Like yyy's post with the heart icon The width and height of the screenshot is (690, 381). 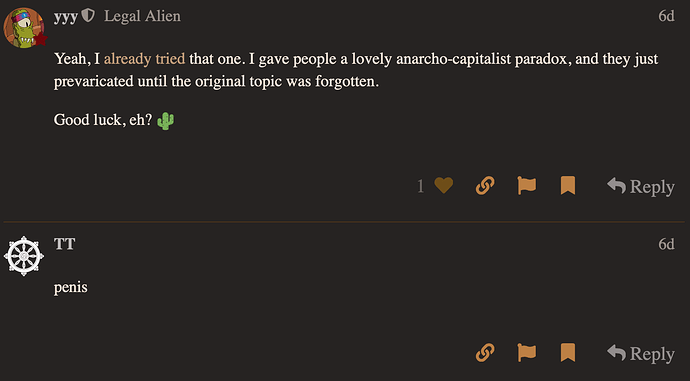click(443, 185)
